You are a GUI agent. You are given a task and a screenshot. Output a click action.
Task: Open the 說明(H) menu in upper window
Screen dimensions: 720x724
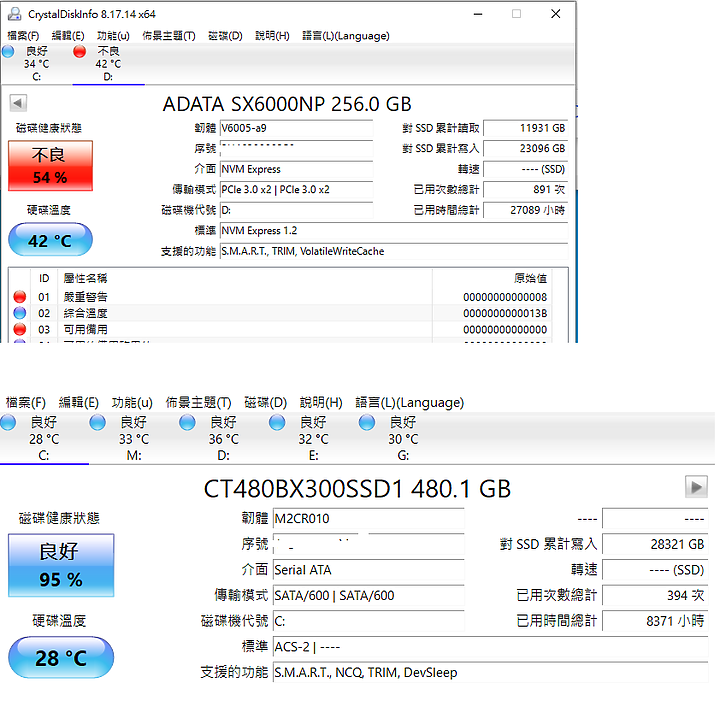pyautogui.click(x=272, y=36)
